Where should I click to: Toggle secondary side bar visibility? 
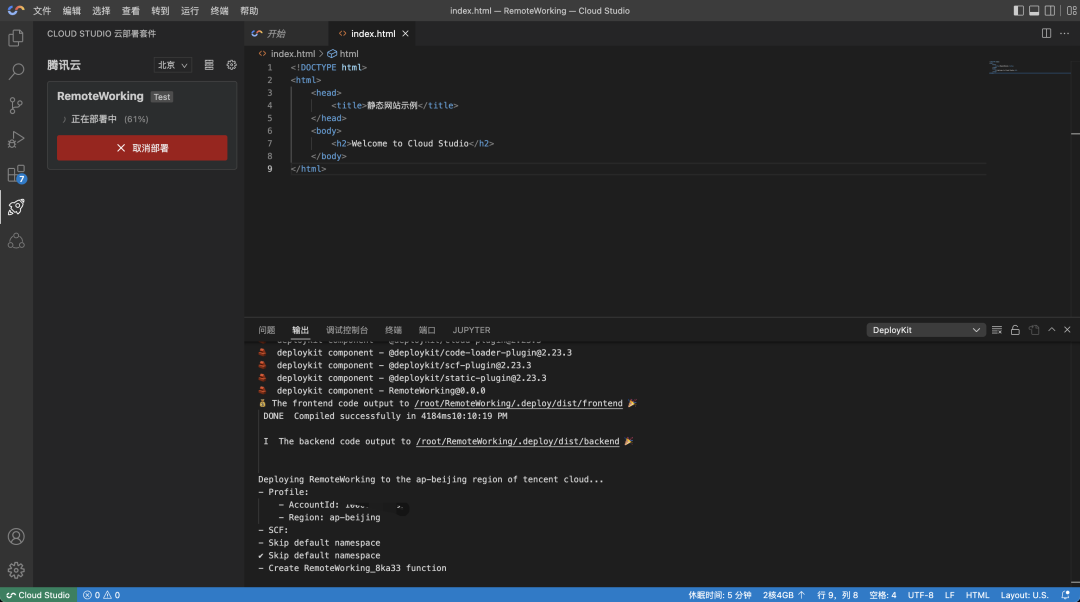coord(1050,10)
